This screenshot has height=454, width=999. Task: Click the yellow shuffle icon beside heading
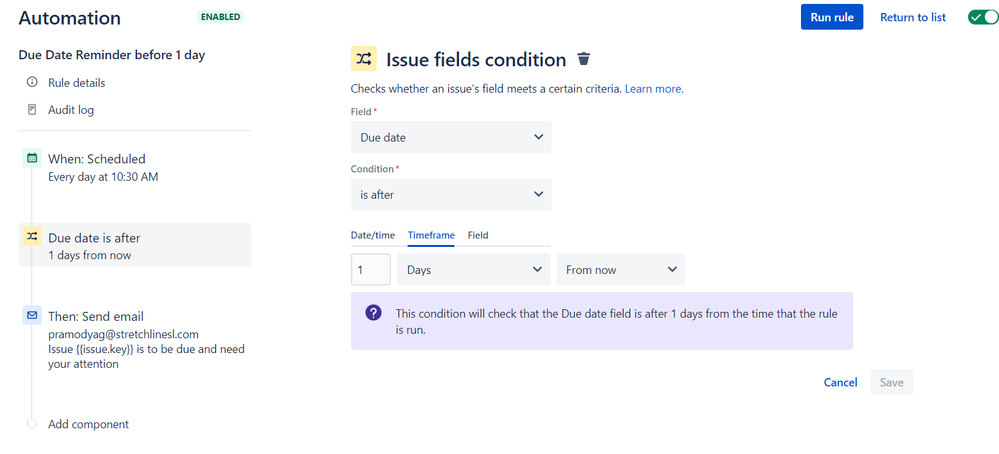point(363,59)
